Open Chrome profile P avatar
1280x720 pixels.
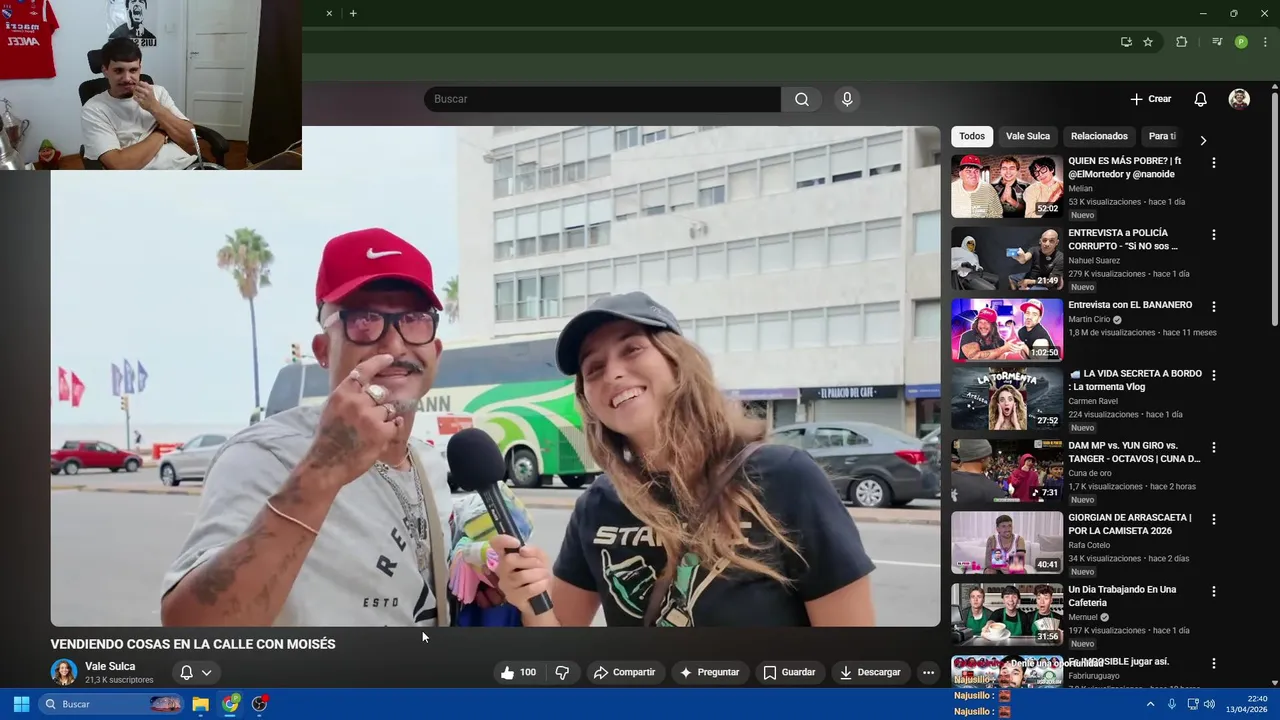point(1241,42)
